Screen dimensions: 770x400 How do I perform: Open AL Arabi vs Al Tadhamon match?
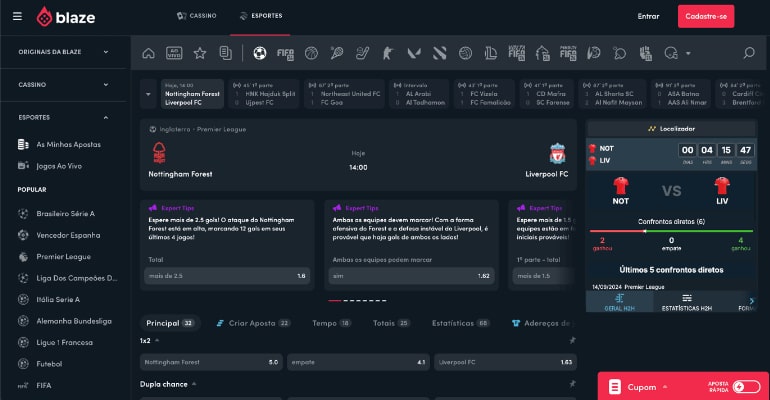coord(419,94)
